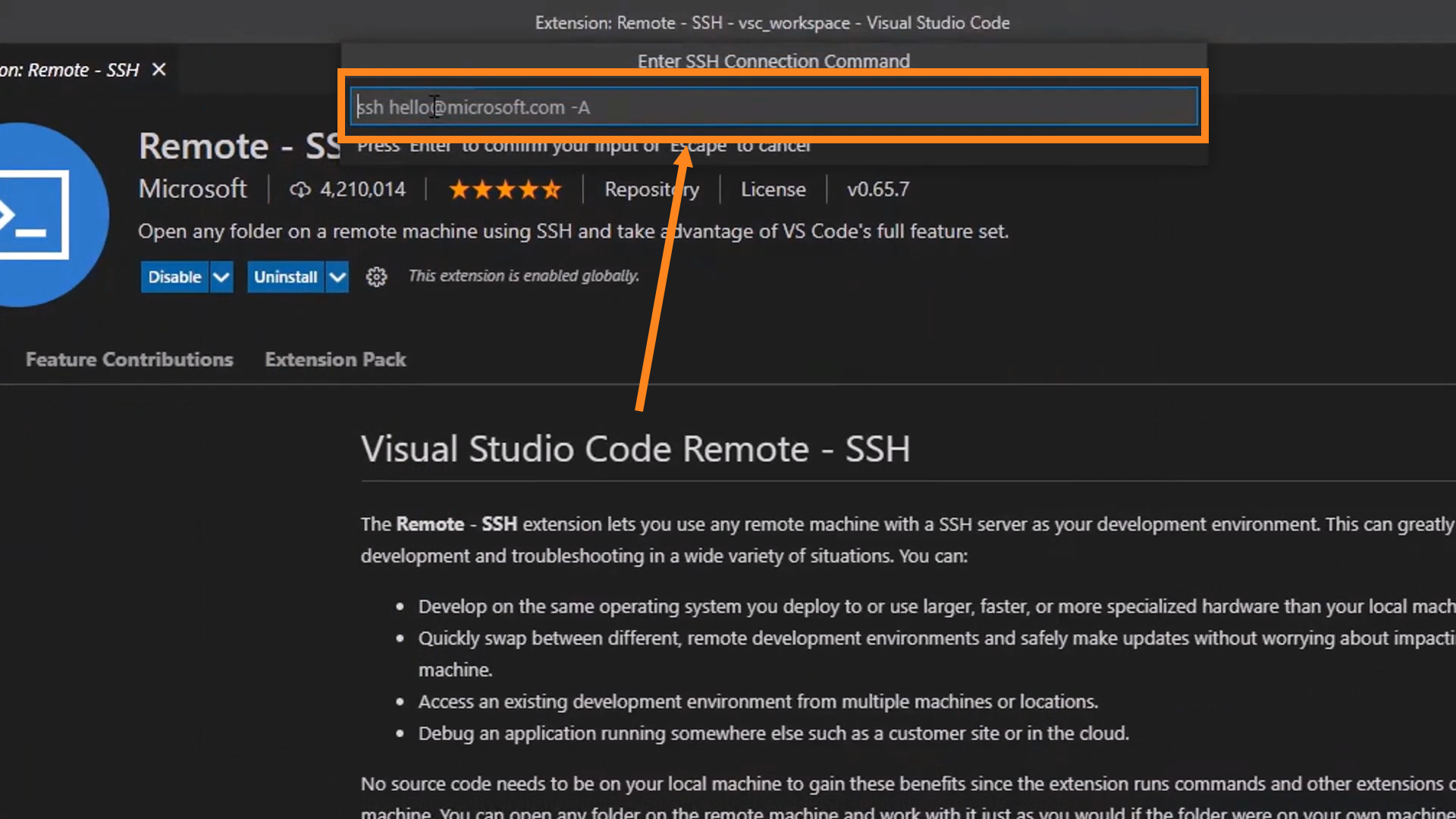Switch to the Extension Pack tab
The width and height of the screenshot is (1456, 819).
tap(335, 359)
